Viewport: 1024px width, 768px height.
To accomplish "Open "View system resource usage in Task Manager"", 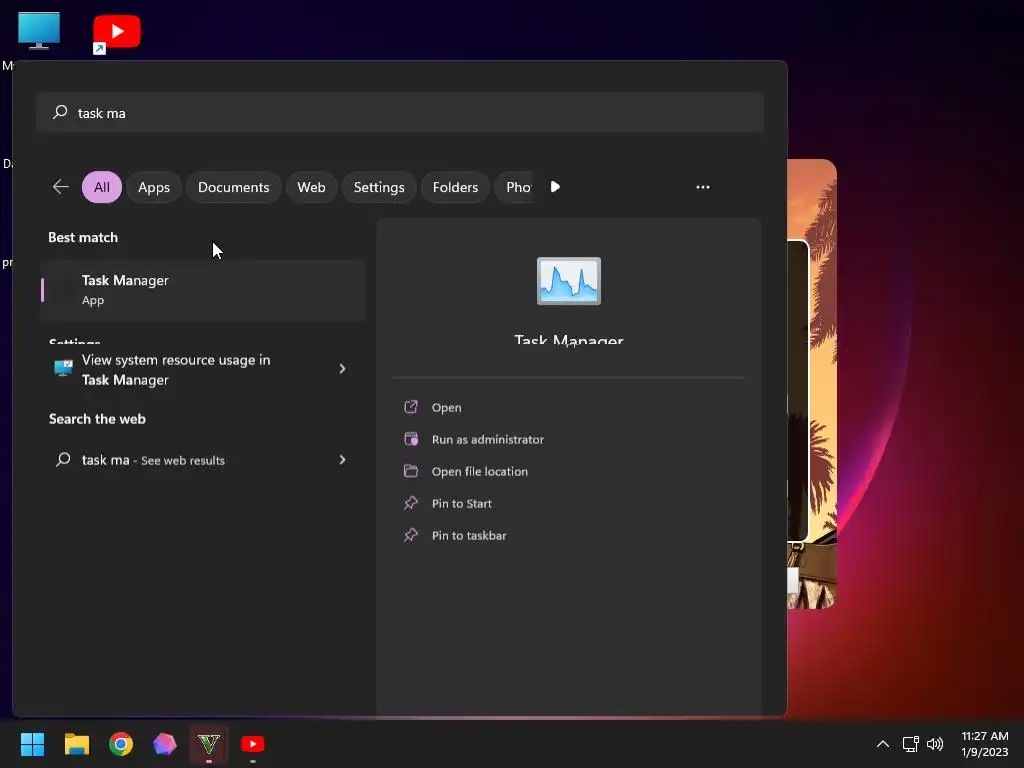I will coord(202,370).
